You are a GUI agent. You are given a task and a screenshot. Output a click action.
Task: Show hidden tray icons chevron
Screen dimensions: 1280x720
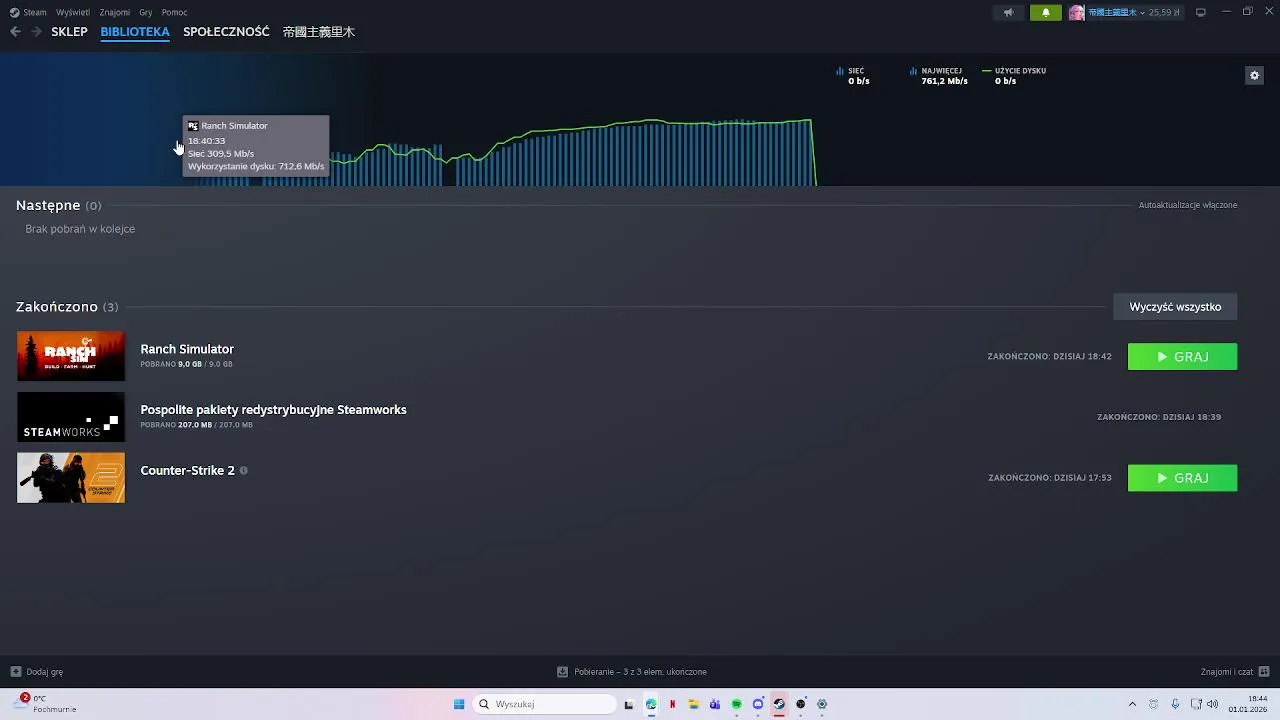click(x=1132, y=704)
